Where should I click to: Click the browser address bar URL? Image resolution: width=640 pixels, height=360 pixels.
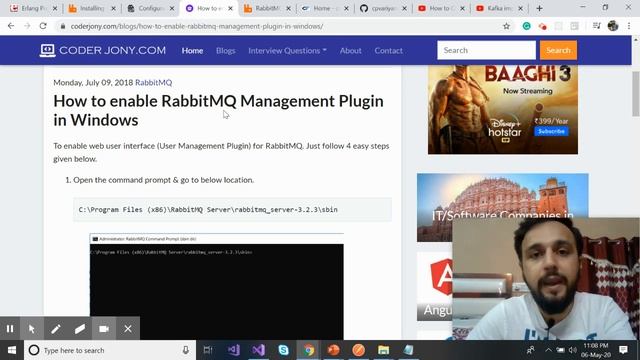(x=197, y=26)
